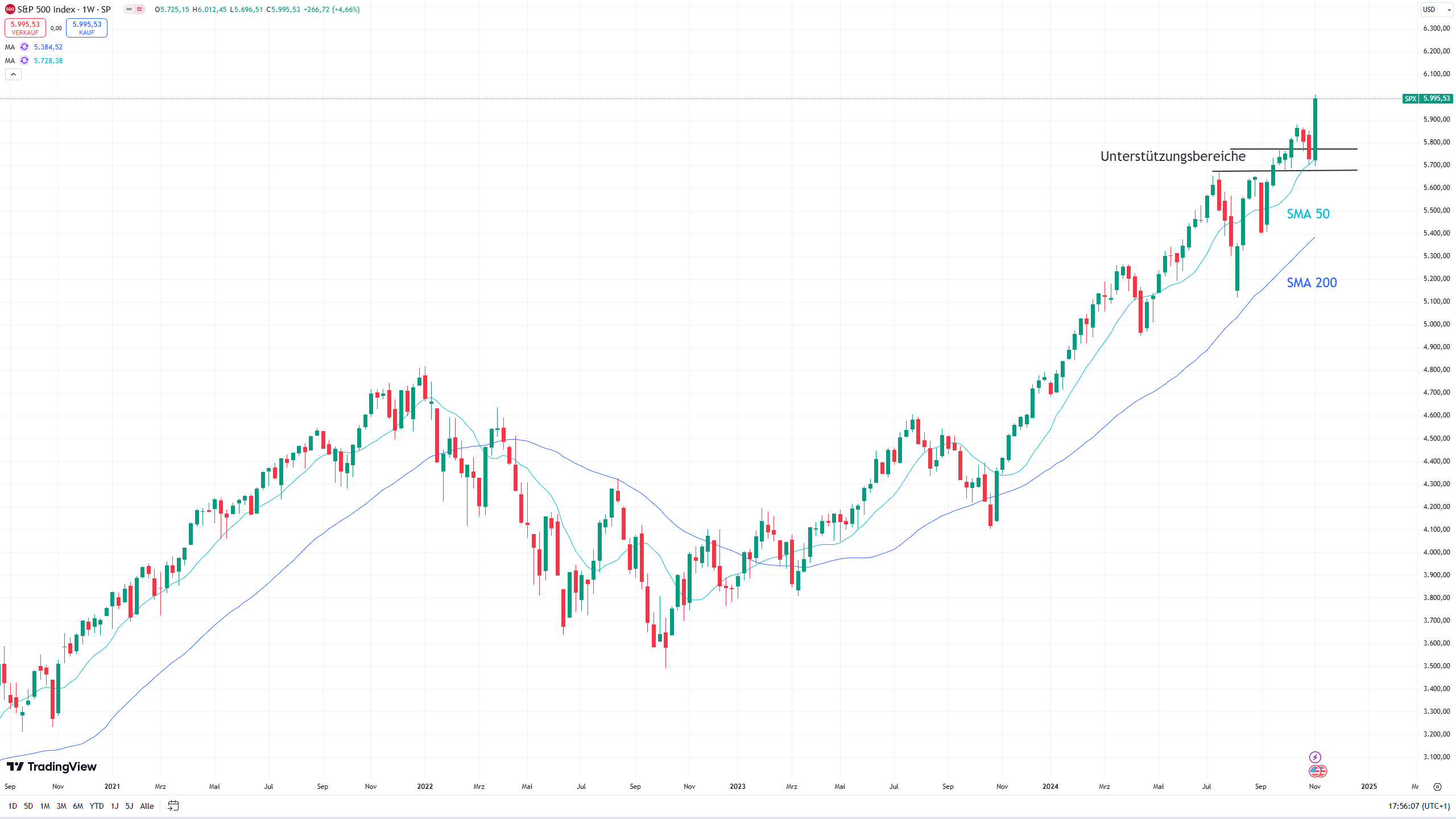Image resolution: width=1456 pixels, height=819 pixels.
Task: Click the MA value 5.728,38
Action: (48, 61)
